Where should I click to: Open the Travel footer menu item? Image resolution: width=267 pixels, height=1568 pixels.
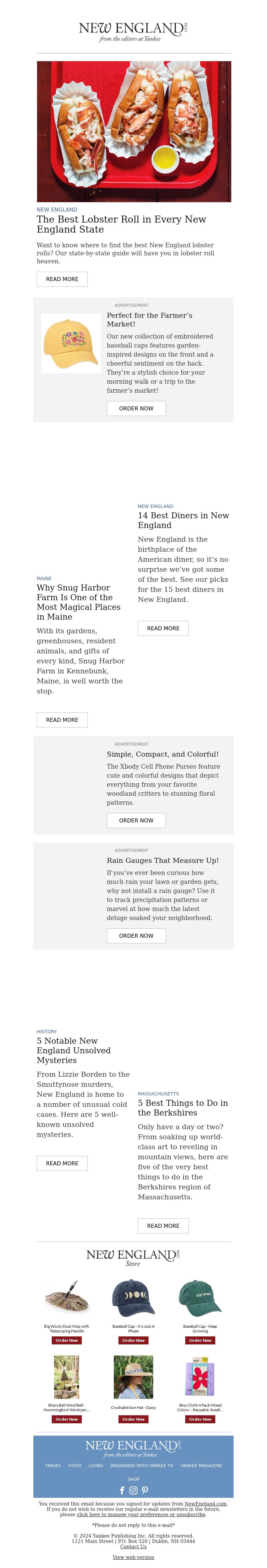coord(53,1466)
